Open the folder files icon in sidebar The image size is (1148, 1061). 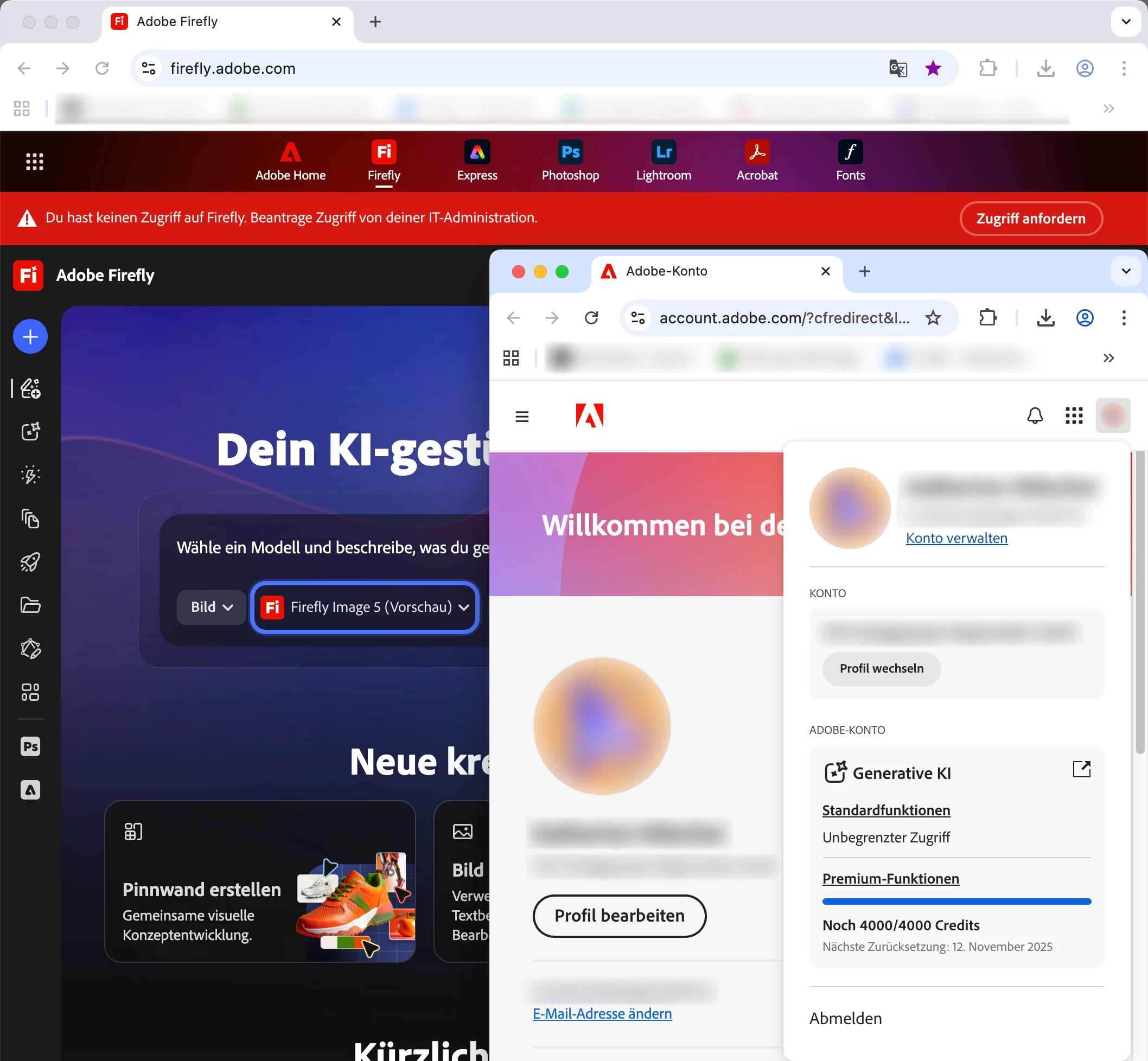click(x=30, y=605)
